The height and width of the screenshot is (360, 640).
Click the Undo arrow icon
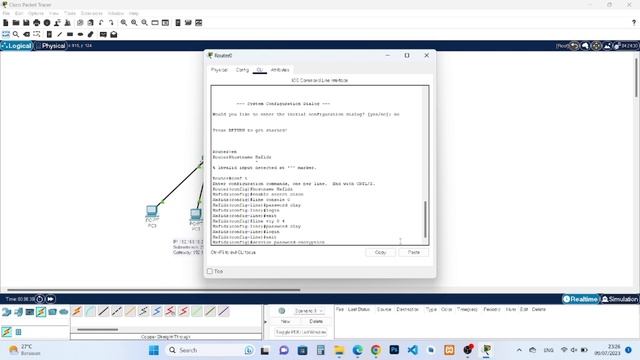101,23
